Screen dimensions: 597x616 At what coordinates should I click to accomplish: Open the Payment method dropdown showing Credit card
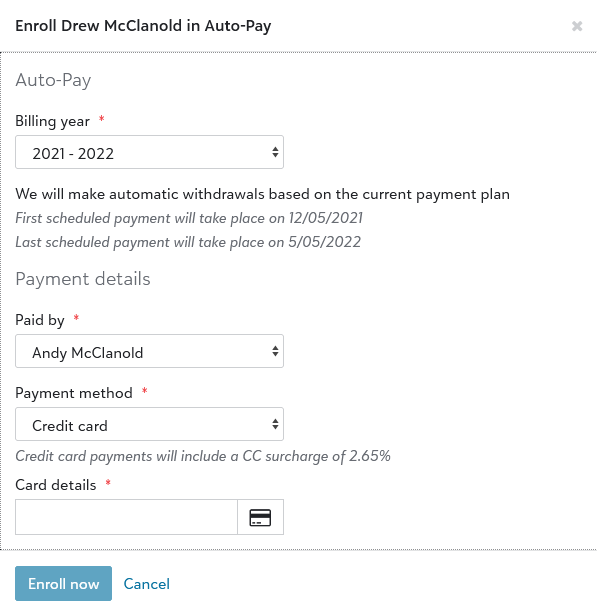click(149, 424)
